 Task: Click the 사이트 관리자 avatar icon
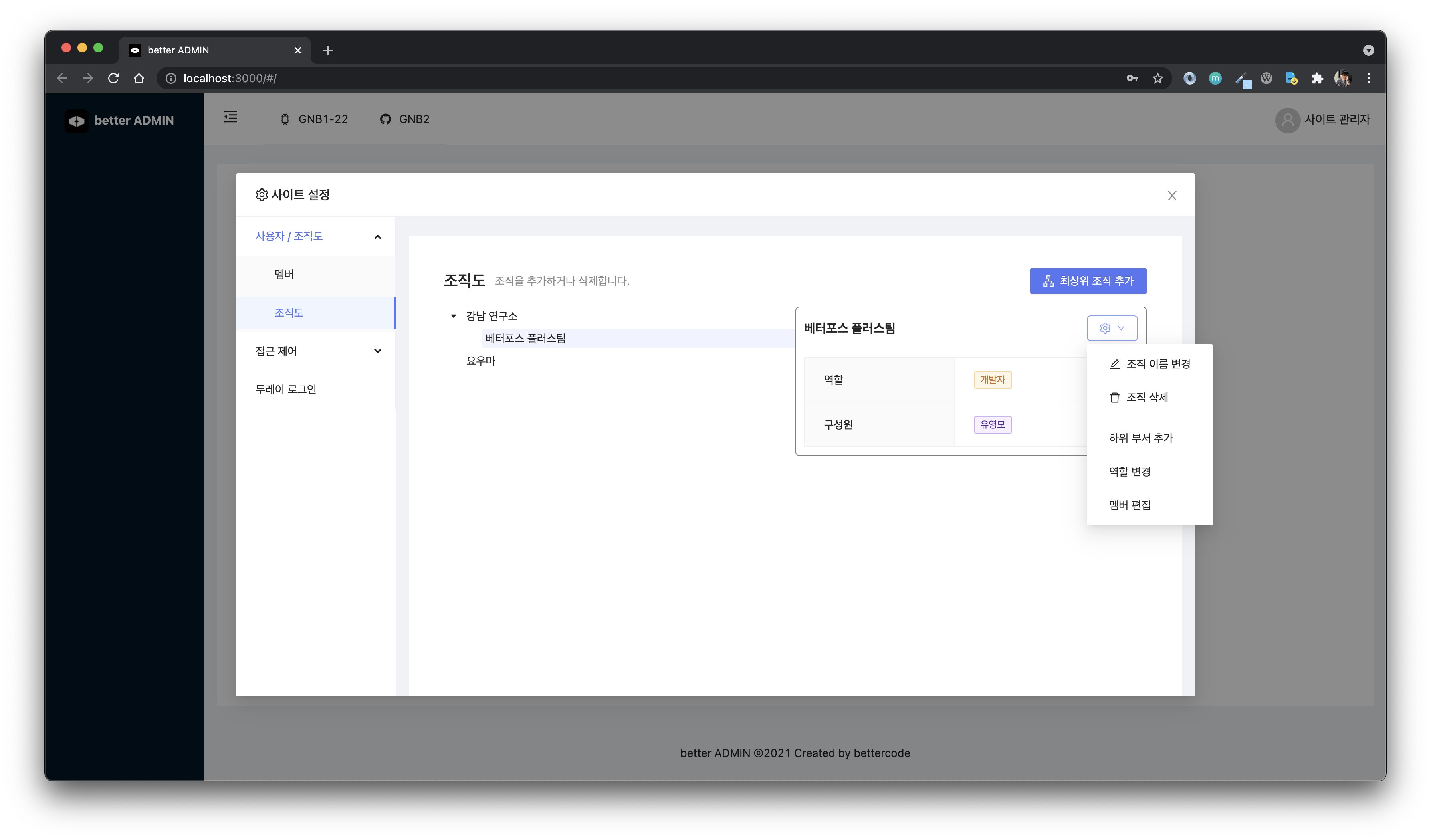tap(1287, 121)
